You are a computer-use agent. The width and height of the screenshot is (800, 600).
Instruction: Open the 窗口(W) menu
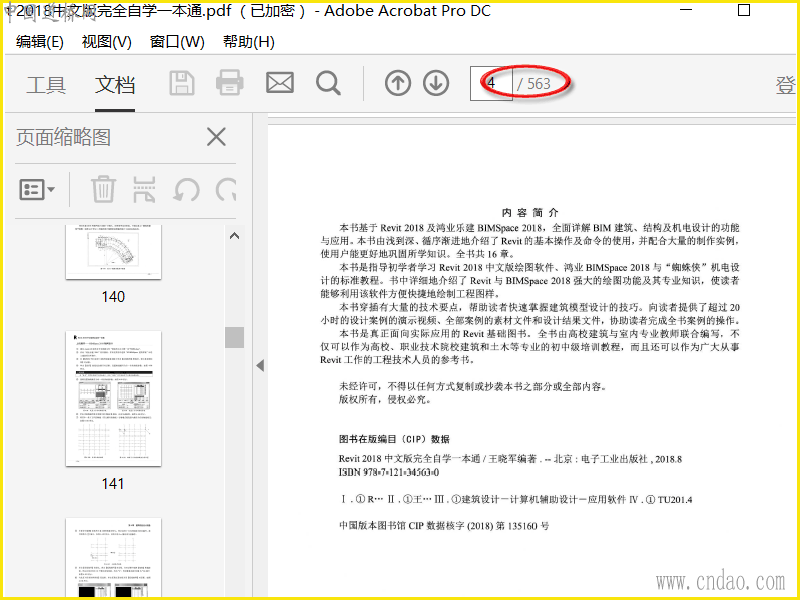tap(177, 41)
